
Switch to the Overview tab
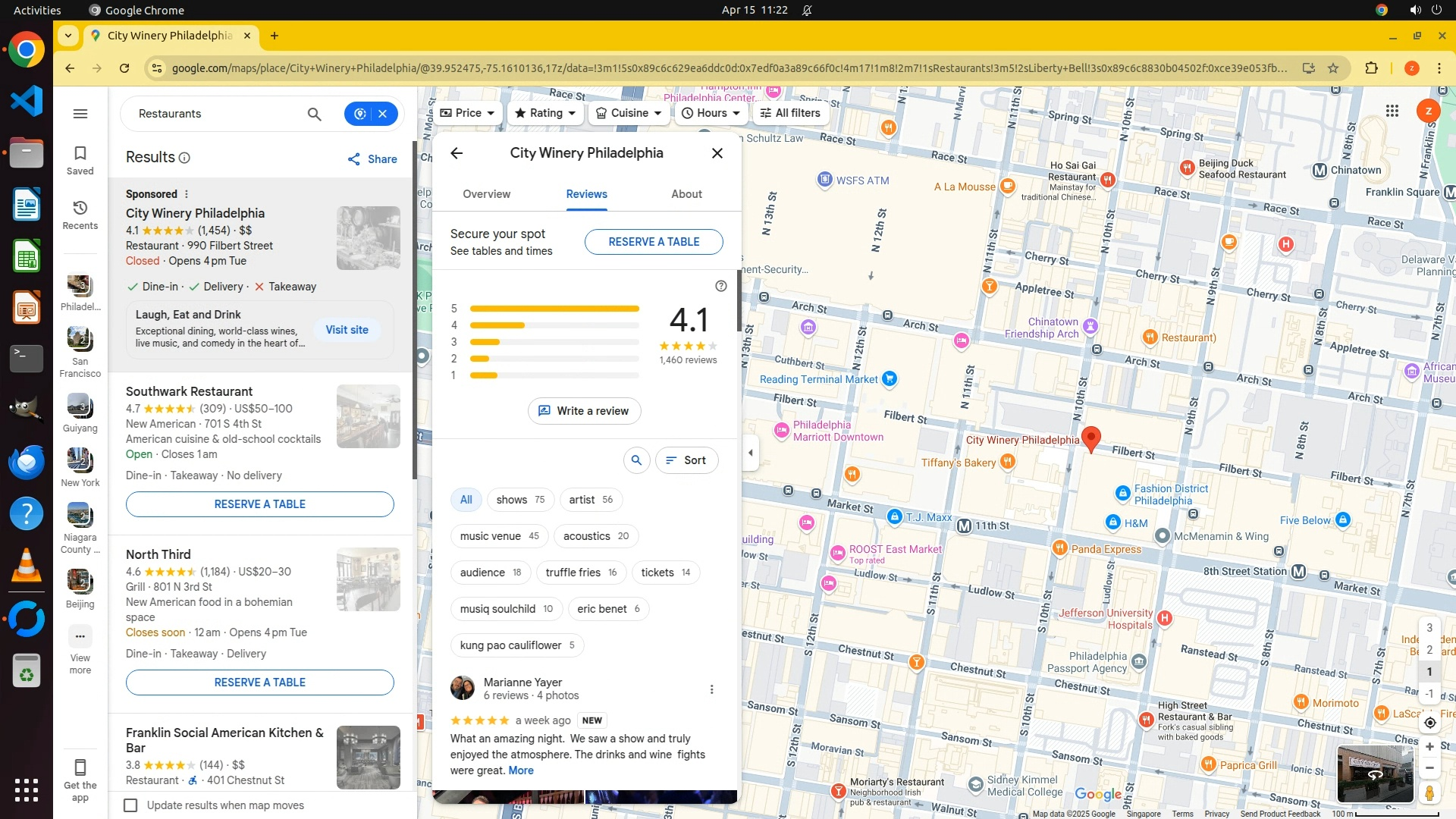pyautogui.click(x=486, y=194)
